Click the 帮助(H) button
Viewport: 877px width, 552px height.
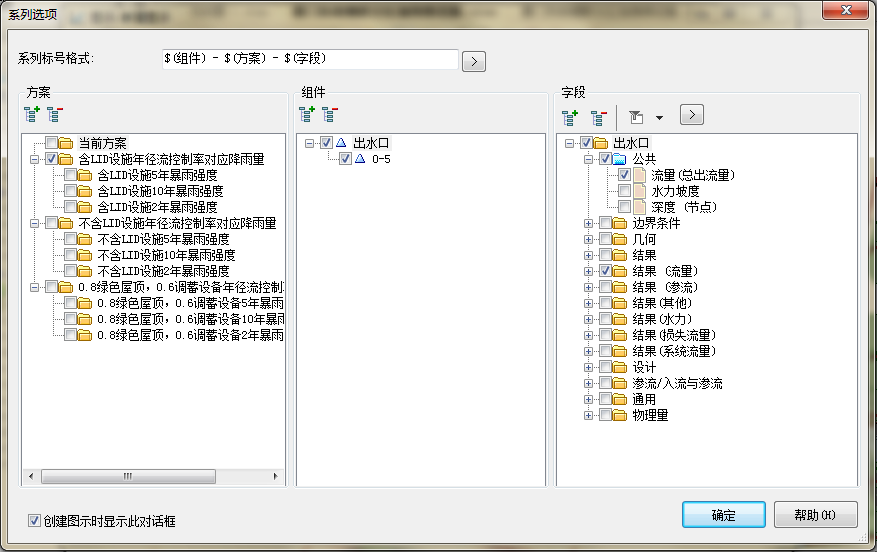(x=815, y=515)
